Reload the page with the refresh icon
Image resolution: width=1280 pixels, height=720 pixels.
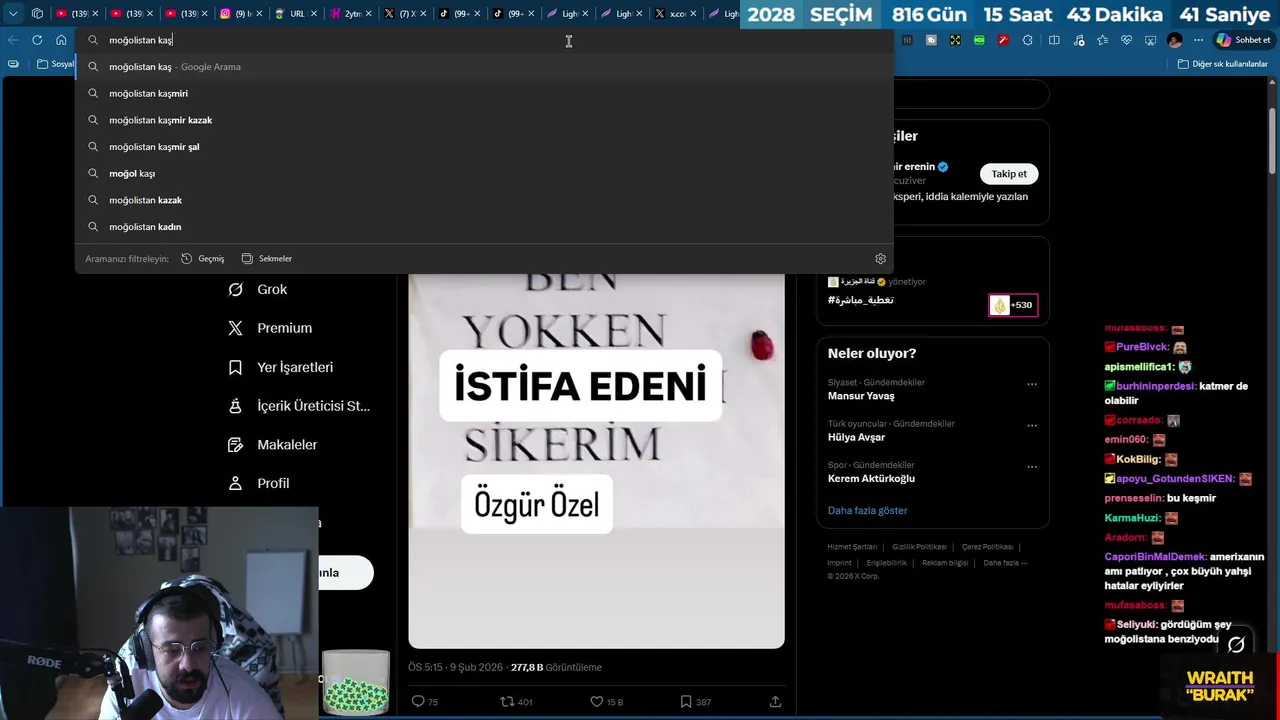(37, 40)
